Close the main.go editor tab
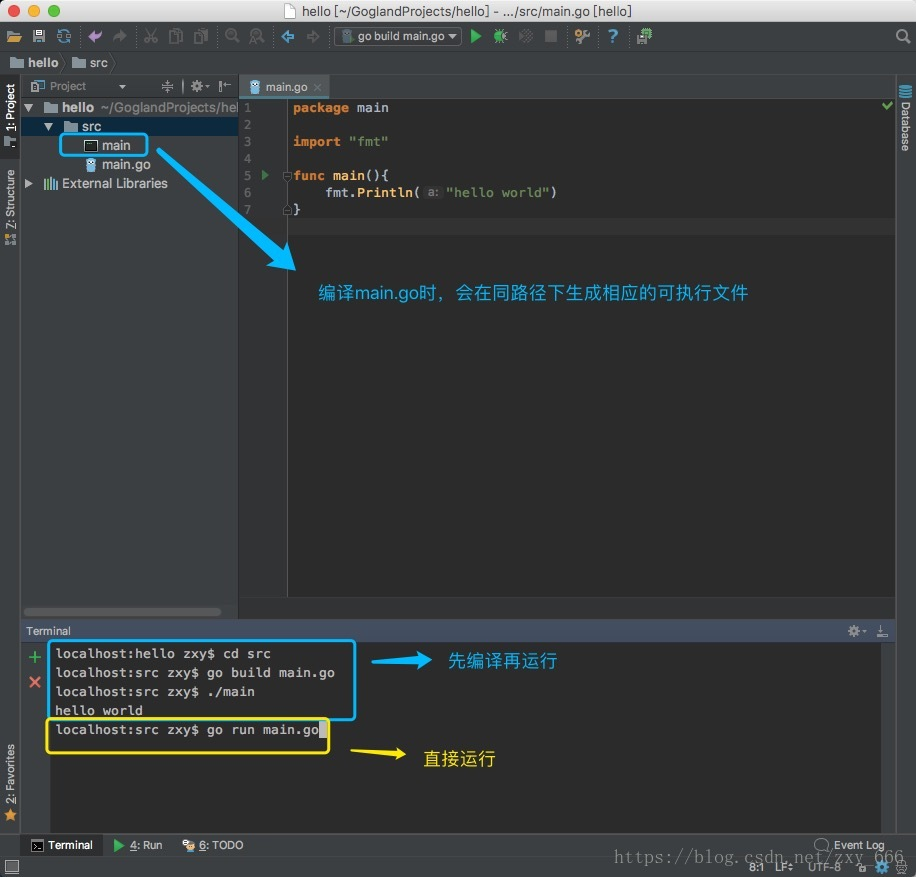Screen dimensions: 916x877 pos(317,88)
